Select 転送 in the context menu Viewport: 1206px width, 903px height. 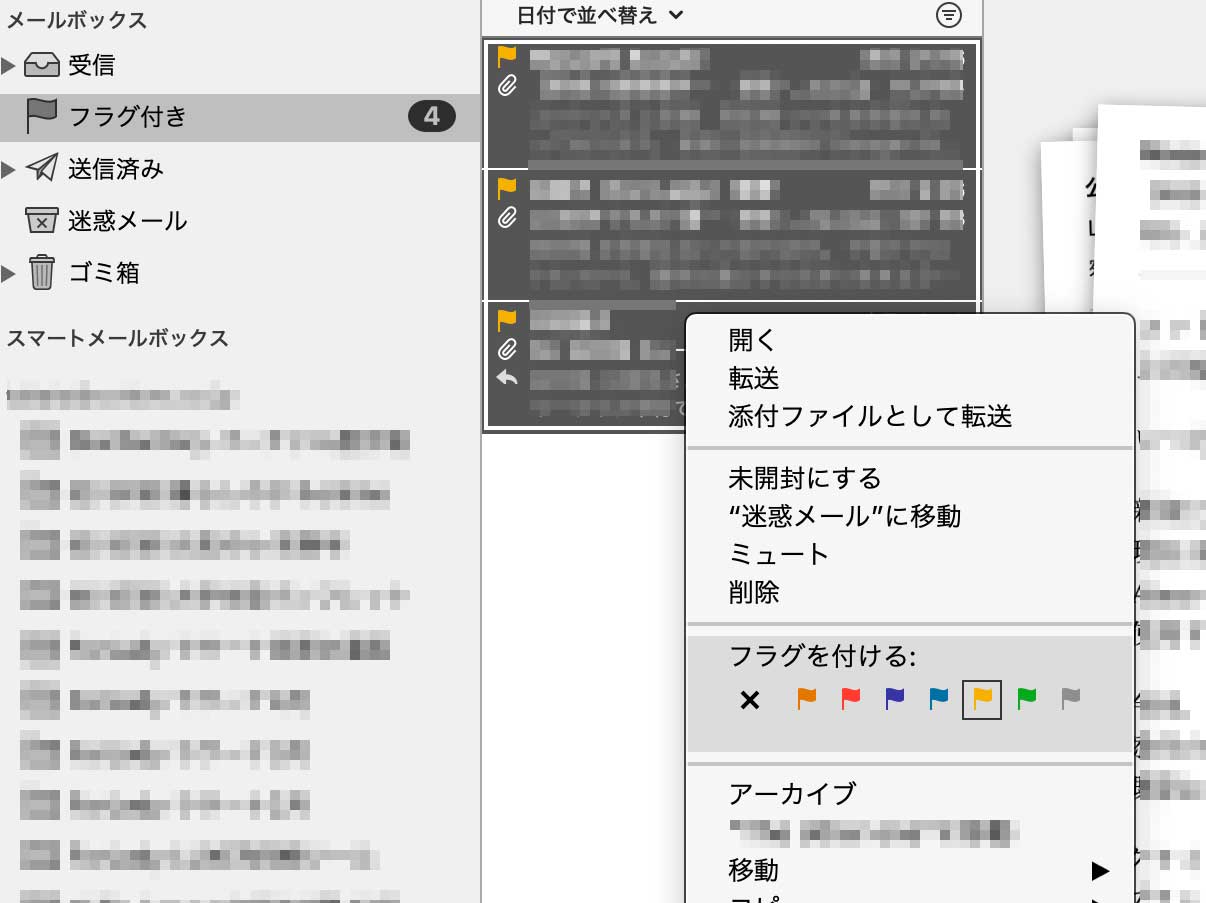point(754,378)
